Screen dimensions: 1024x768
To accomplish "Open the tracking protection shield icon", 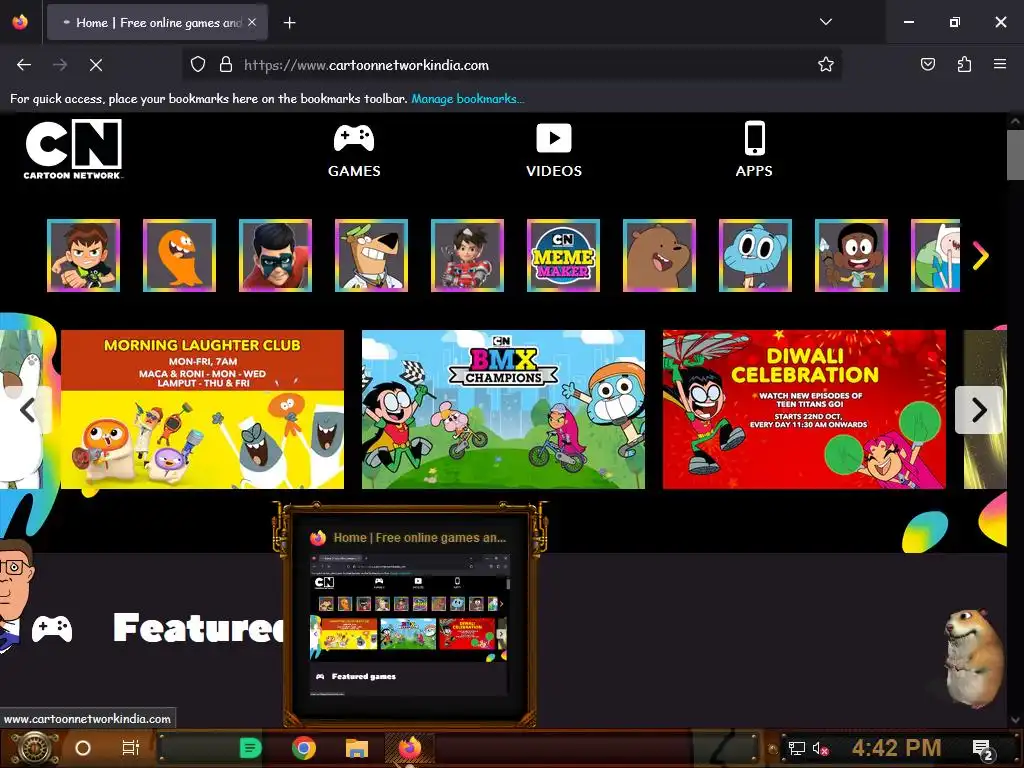I will [198, 65].
